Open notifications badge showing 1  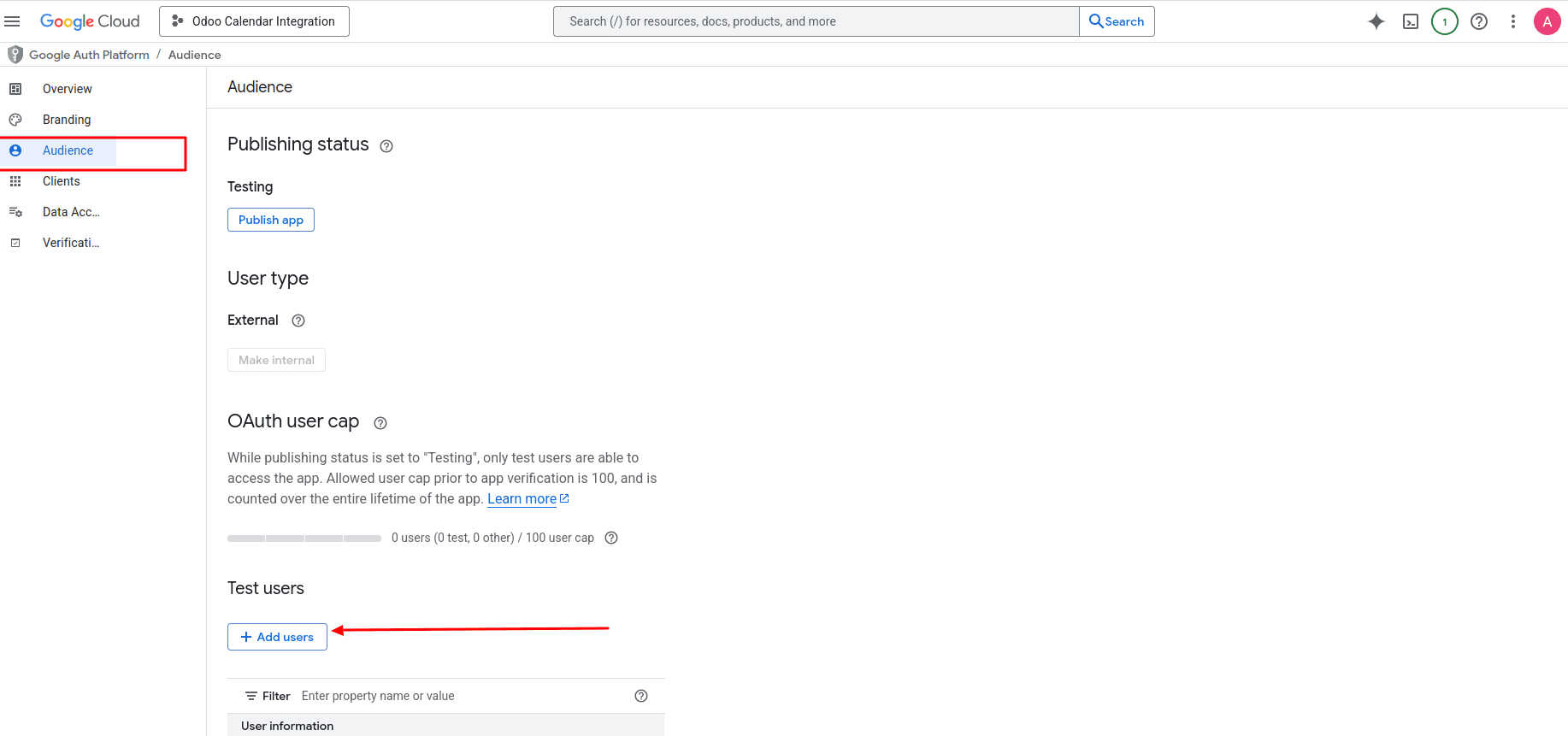coord(1445,21)
